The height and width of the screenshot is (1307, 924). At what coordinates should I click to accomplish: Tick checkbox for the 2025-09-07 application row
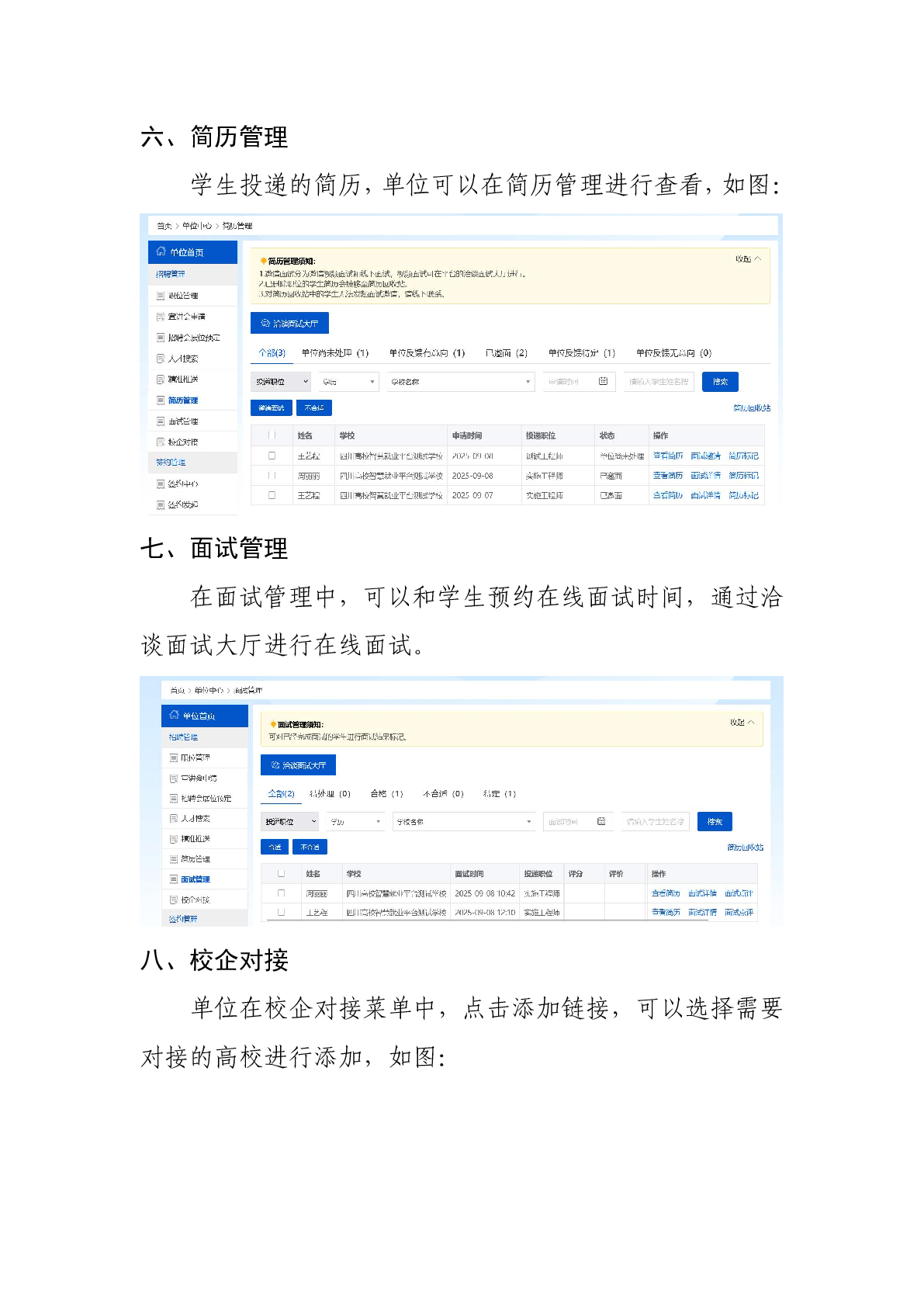272,495
